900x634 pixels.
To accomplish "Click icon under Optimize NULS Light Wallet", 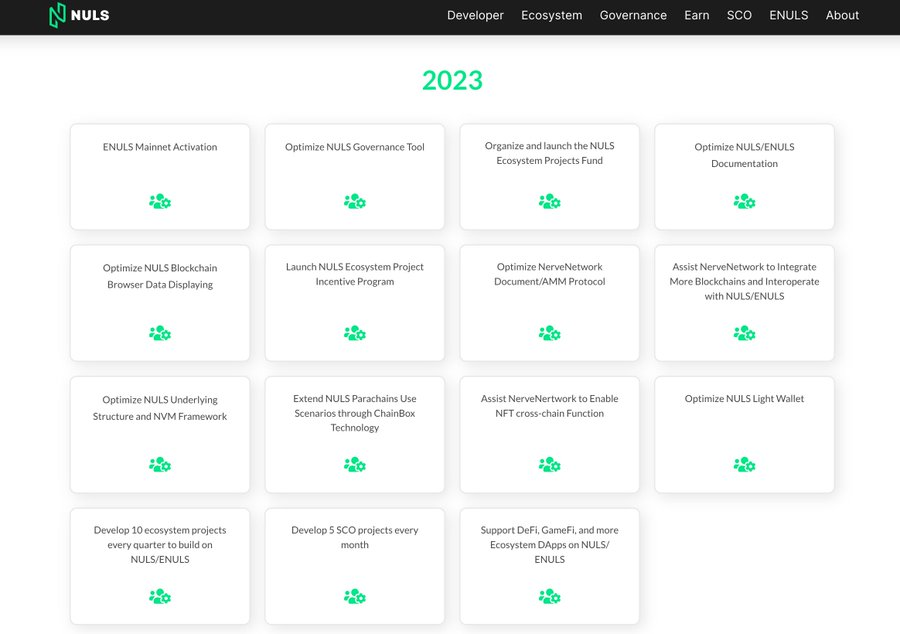I will (744, 465).
